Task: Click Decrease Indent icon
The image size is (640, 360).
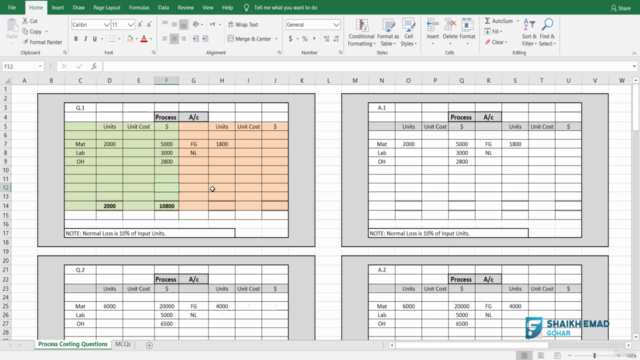Action: [196, 39]
